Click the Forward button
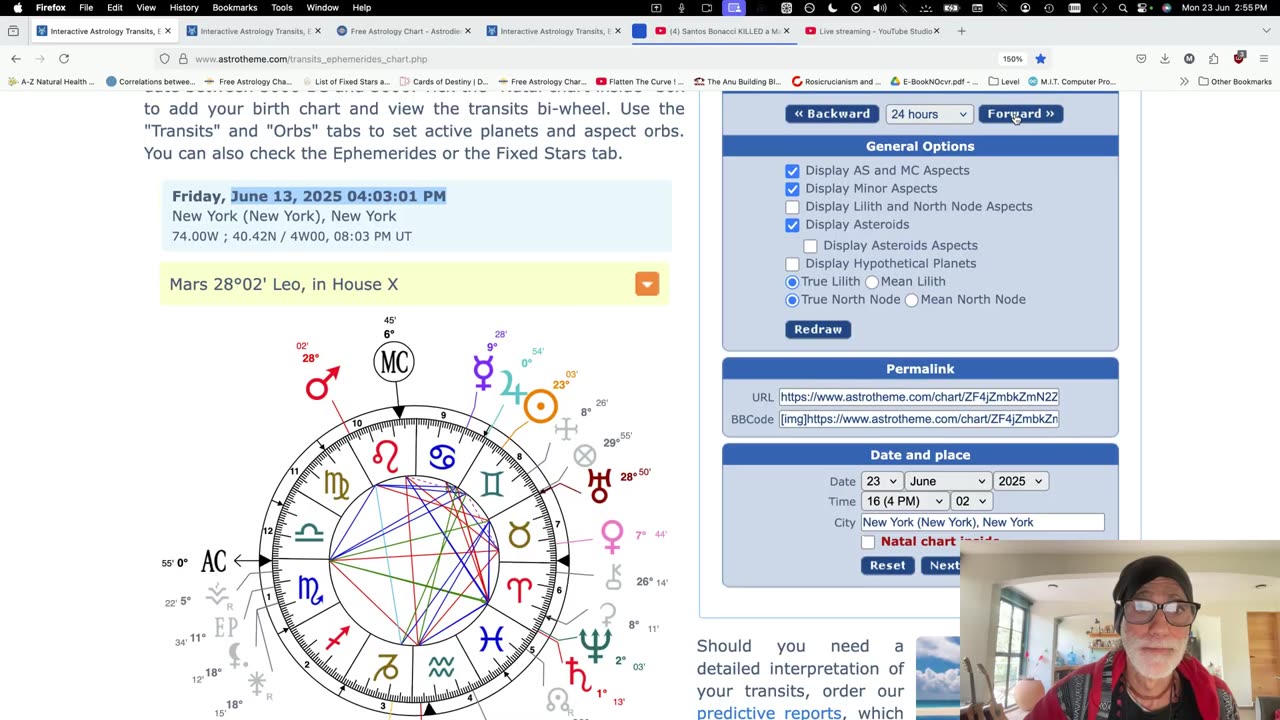Image resolution: width=1280 pixels, height=720 pixels. [1020, 114]
